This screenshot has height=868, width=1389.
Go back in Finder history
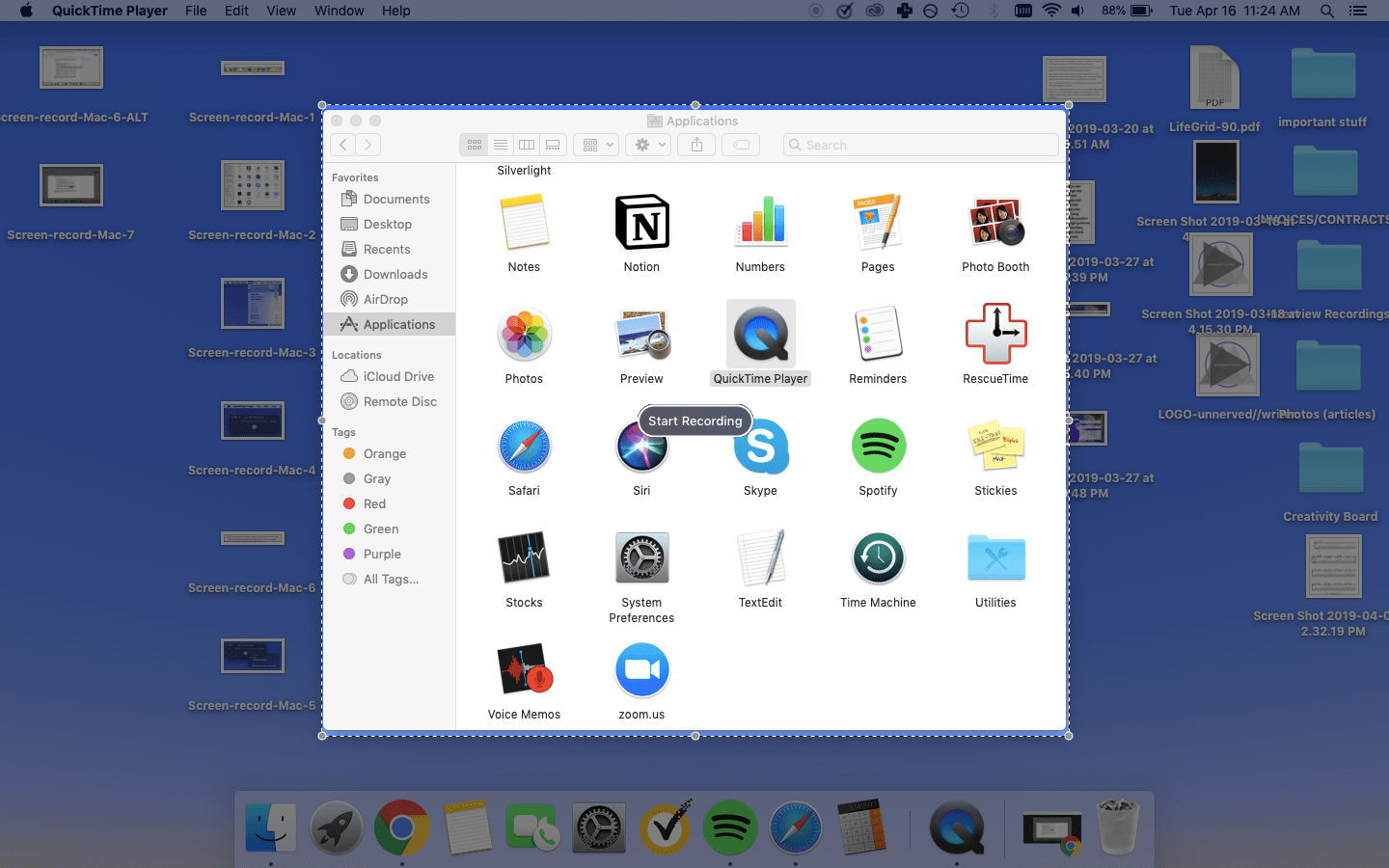(342, 145)
